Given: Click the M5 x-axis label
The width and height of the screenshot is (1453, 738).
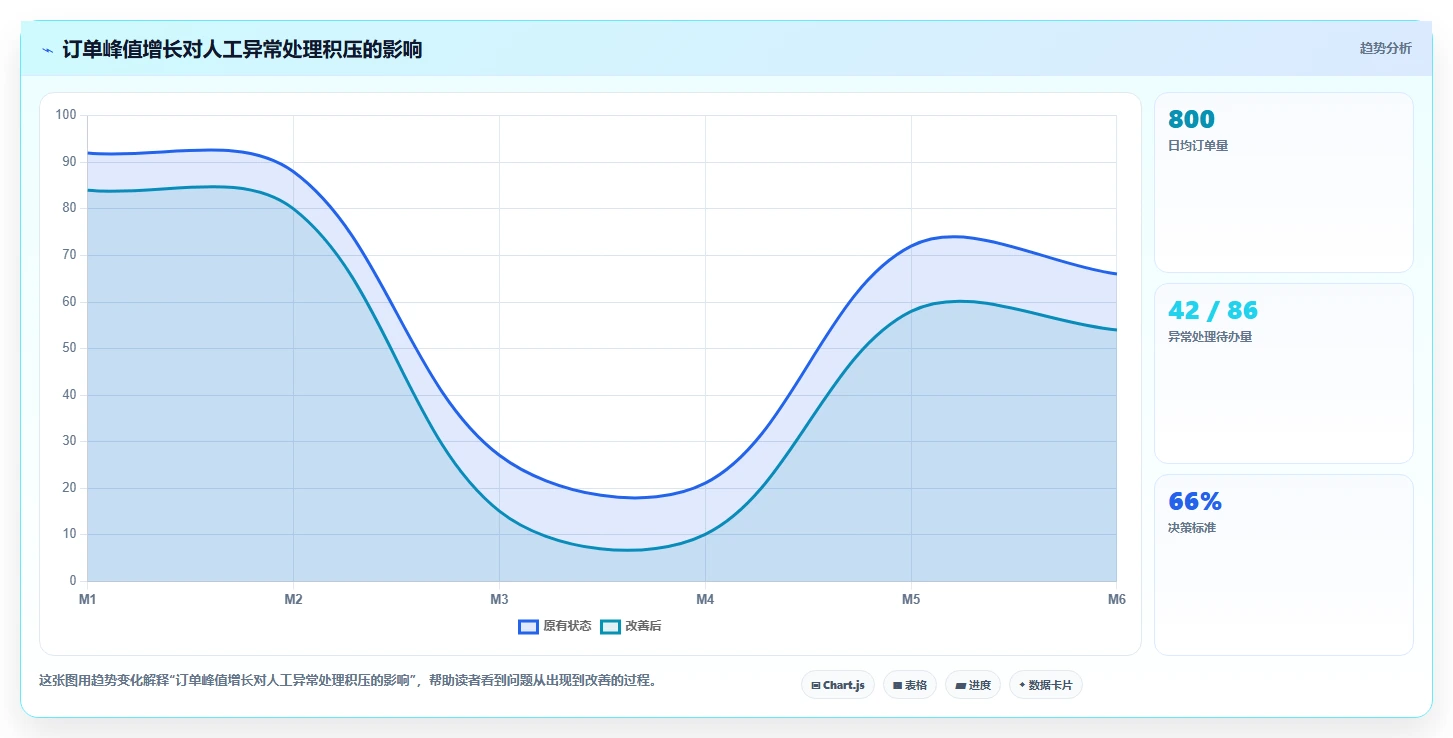Looking at the screenshot, I should (x=911, y=600).
